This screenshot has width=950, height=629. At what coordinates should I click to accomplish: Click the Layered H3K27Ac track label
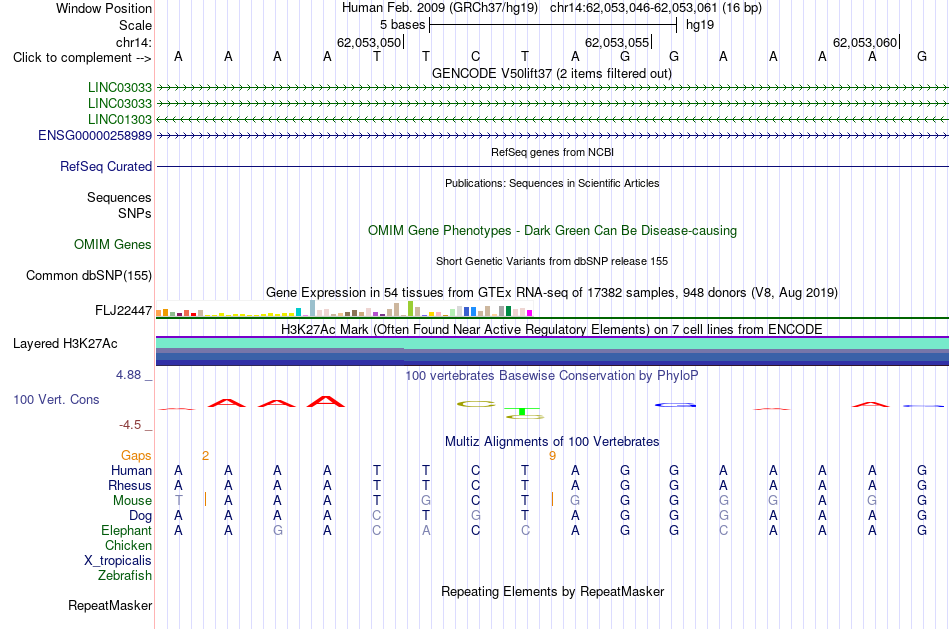[x=65, y=344]
